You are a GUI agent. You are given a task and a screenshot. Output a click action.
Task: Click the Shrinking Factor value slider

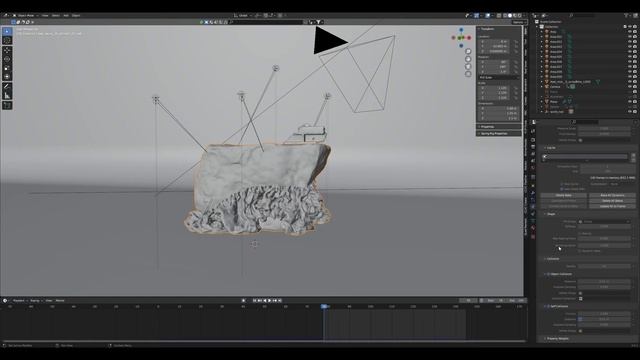(x=604, y=245)
